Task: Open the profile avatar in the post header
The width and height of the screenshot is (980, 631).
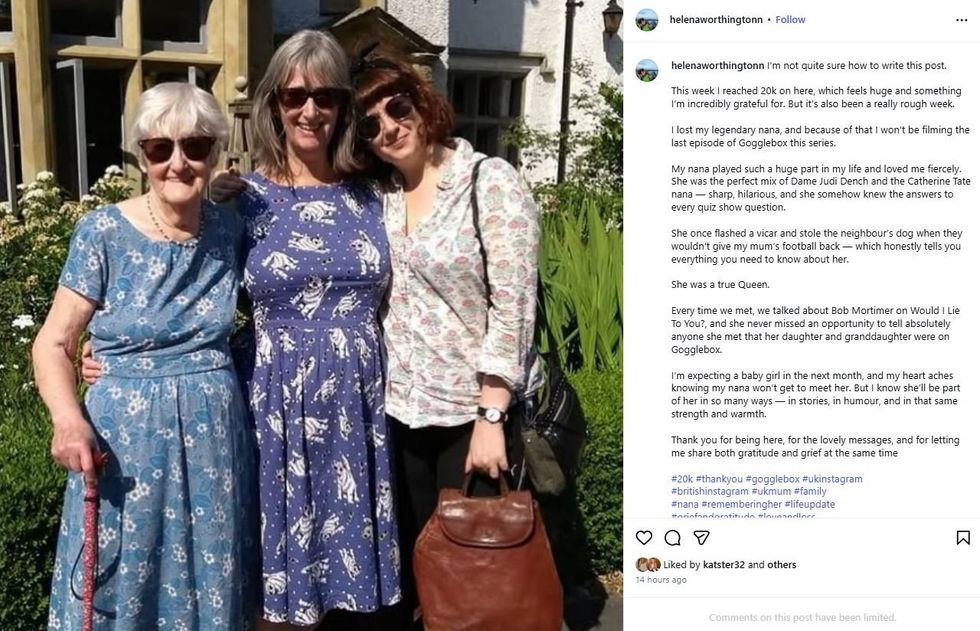Action: (x=647, y=20)
